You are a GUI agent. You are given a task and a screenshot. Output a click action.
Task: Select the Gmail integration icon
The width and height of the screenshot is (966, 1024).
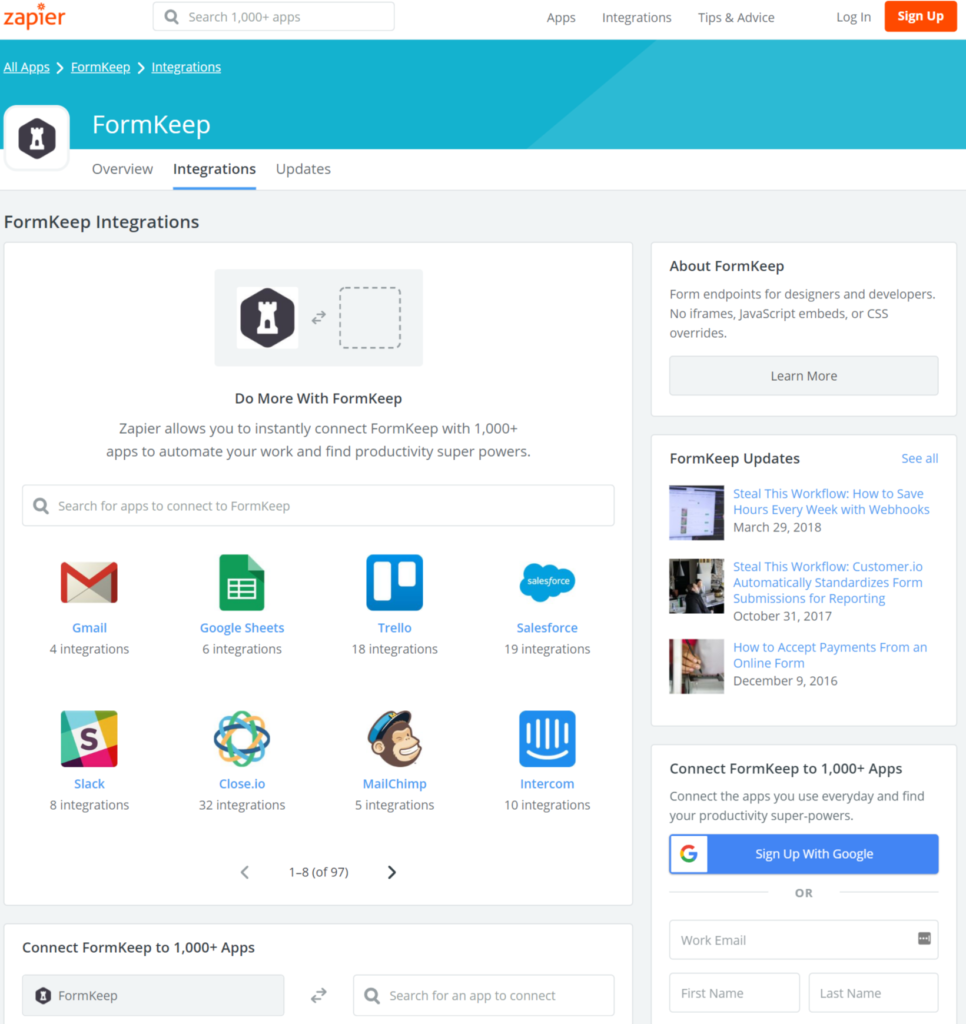[89, 581]
